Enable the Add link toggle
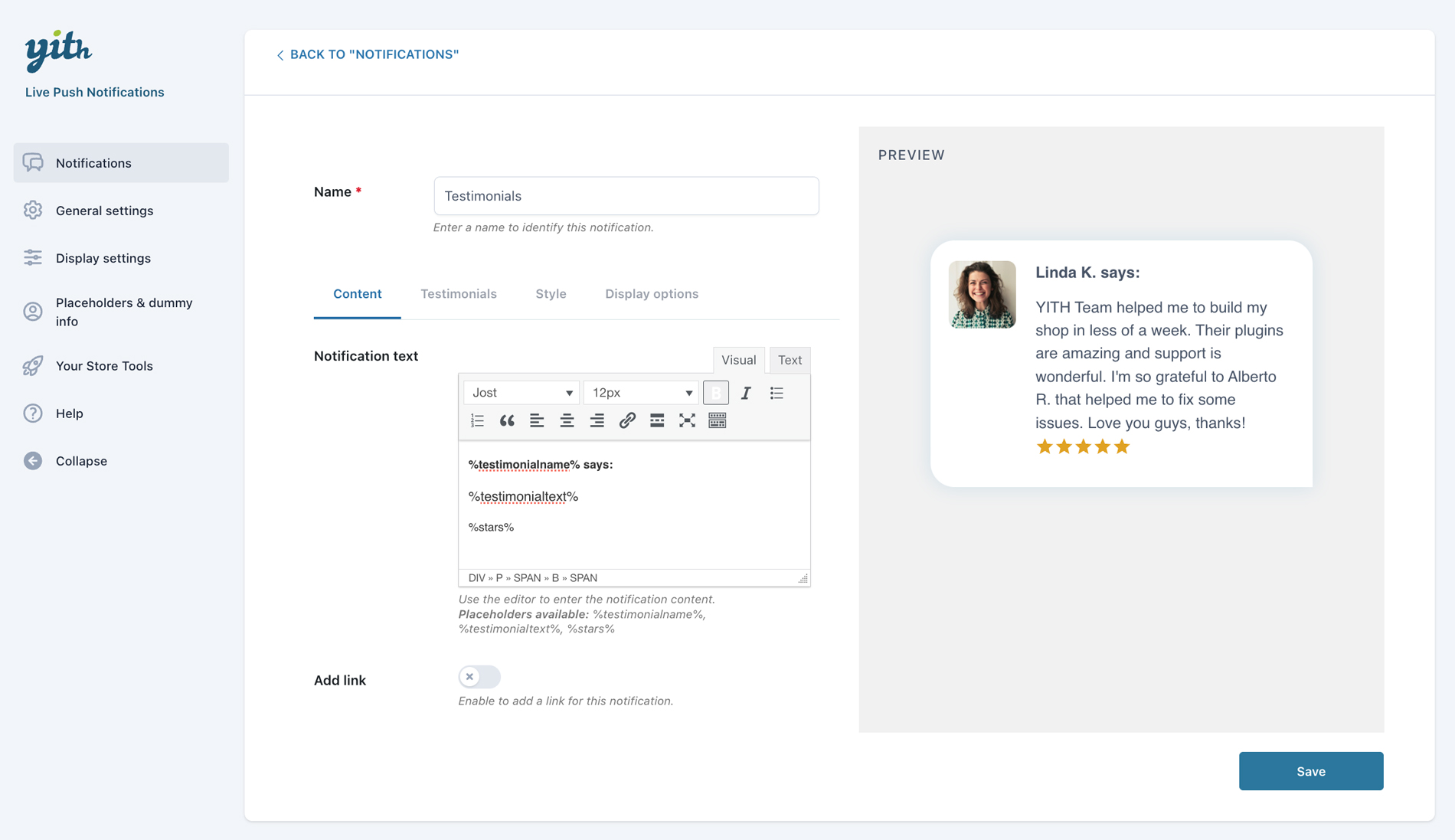Image resolution: width=1455 pixels, height=840 pixels. click(479, 677)
